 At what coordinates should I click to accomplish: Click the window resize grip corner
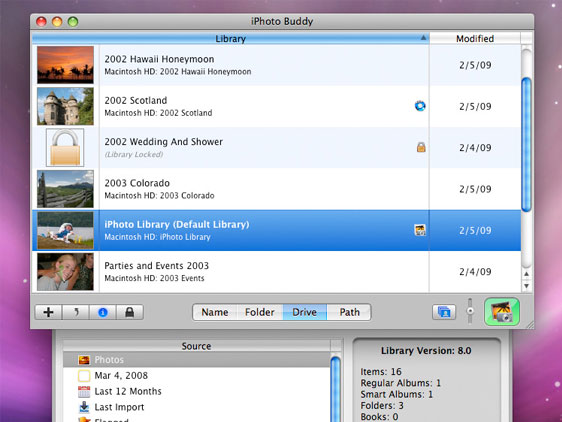click(x=529, y=324)
